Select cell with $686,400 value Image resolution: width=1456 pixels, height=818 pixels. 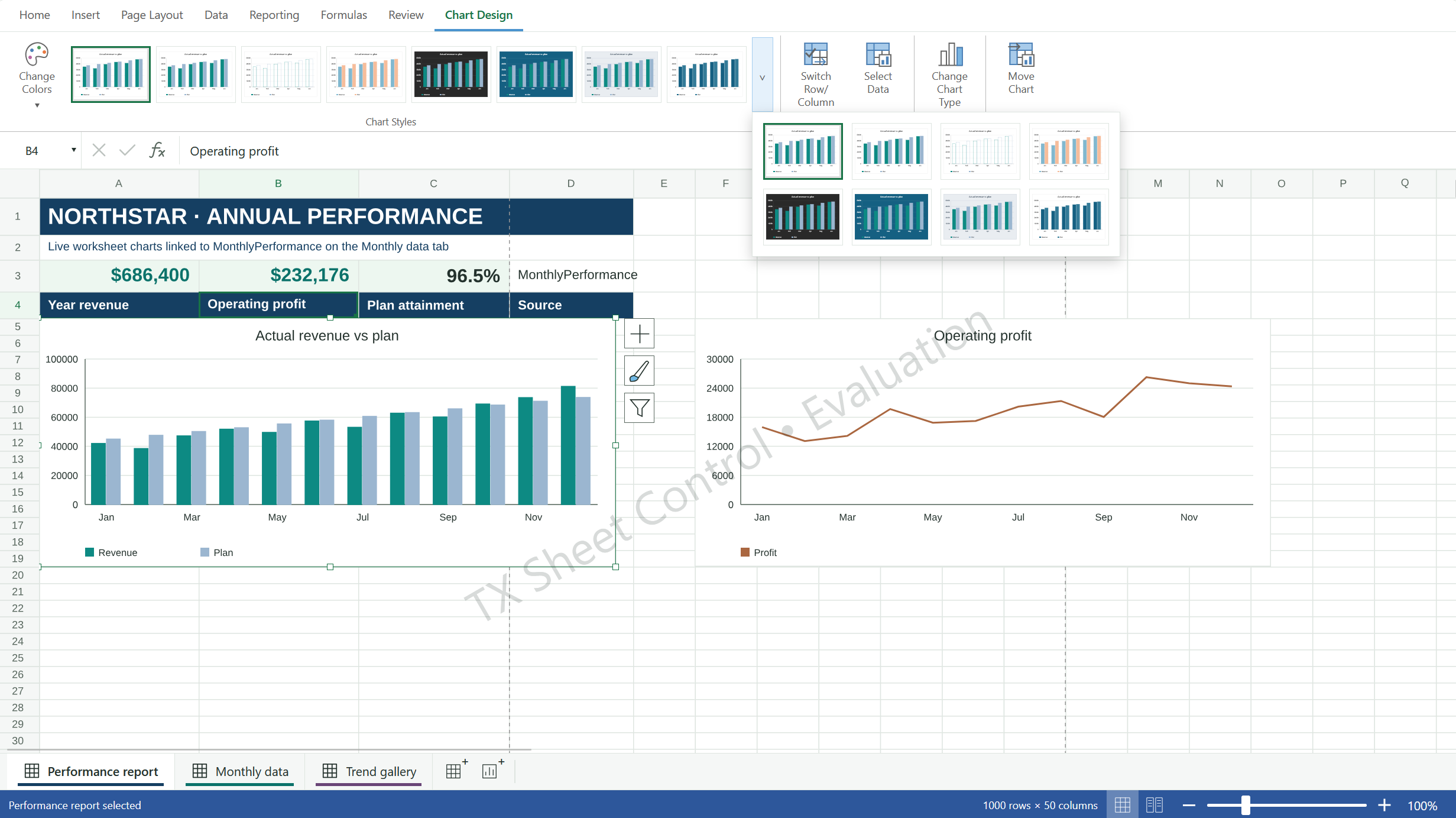[x=119, y=275]
